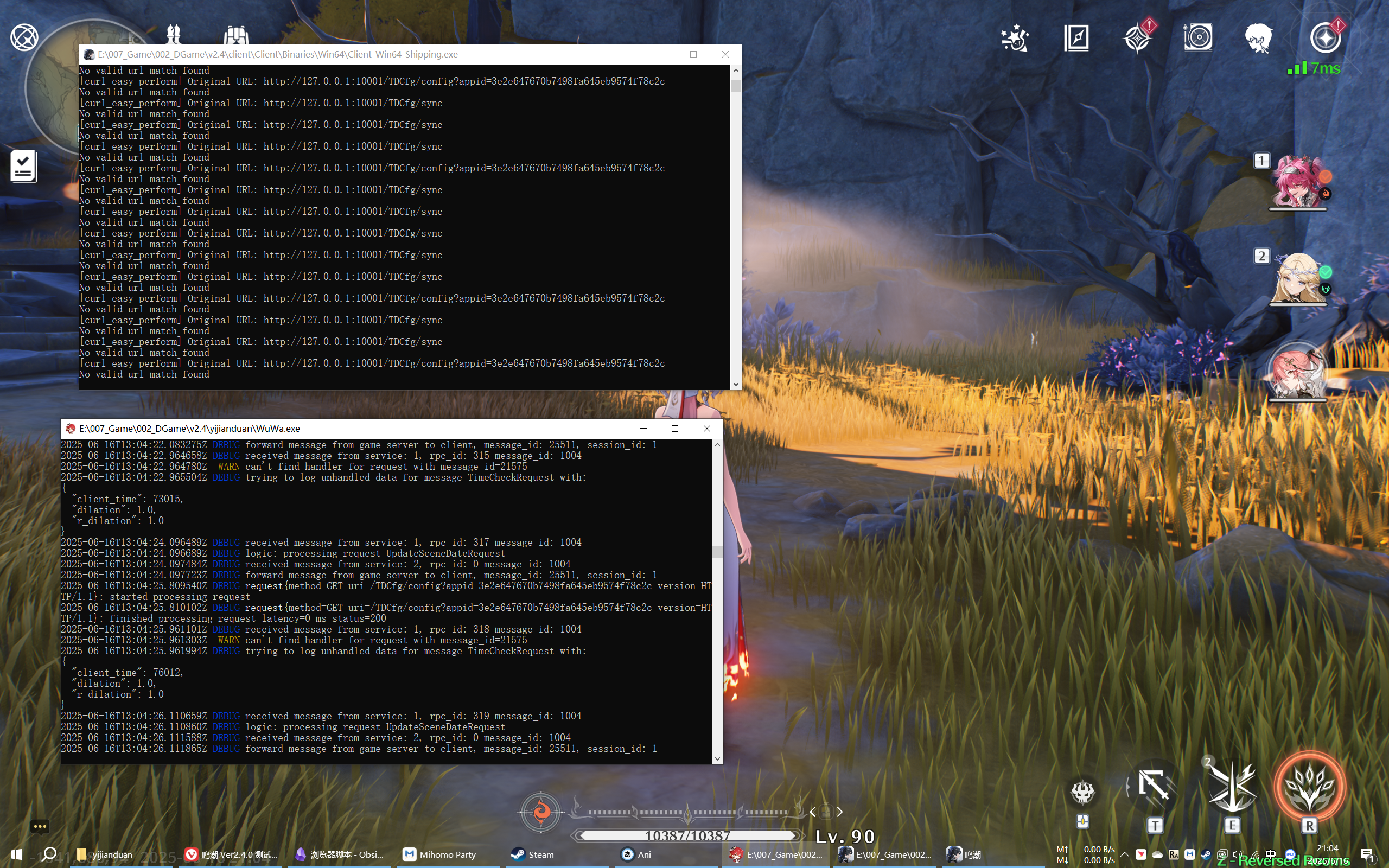Switch to Mihomo Party taskbar item
This screenshot has width=1389, height=868.
(449, 854)
